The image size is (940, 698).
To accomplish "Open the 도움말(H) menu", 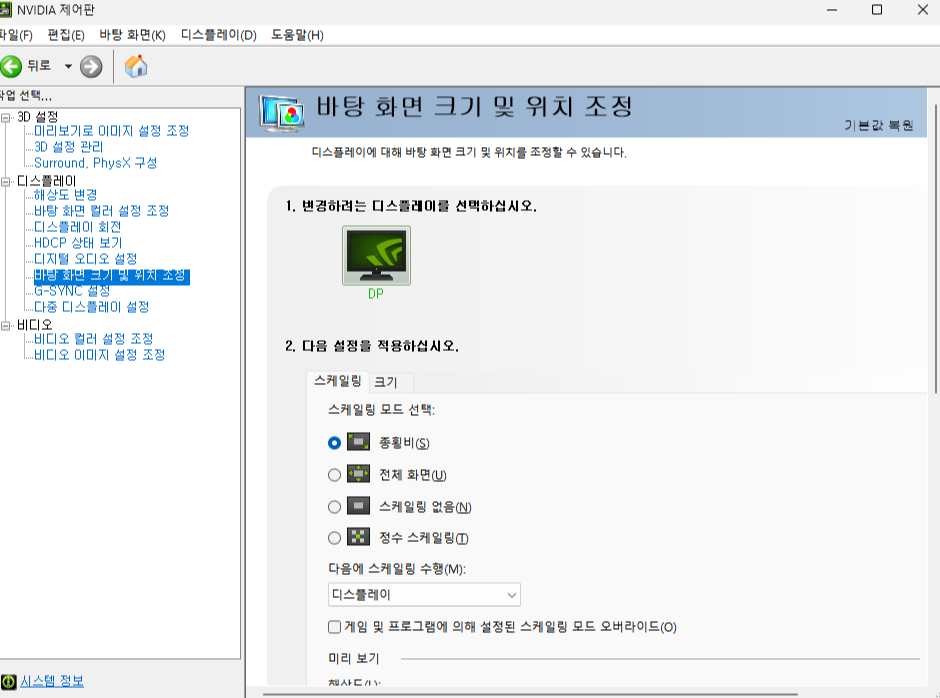I will click(297, 35).
